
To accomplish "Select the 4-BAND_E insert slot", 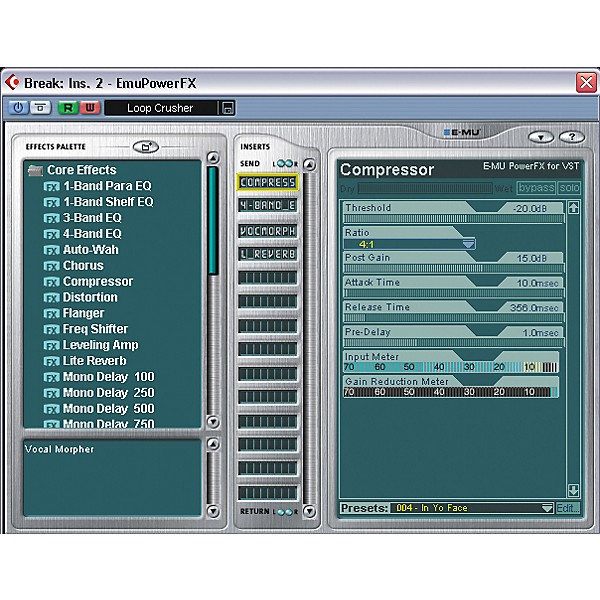I will point(267,205).
